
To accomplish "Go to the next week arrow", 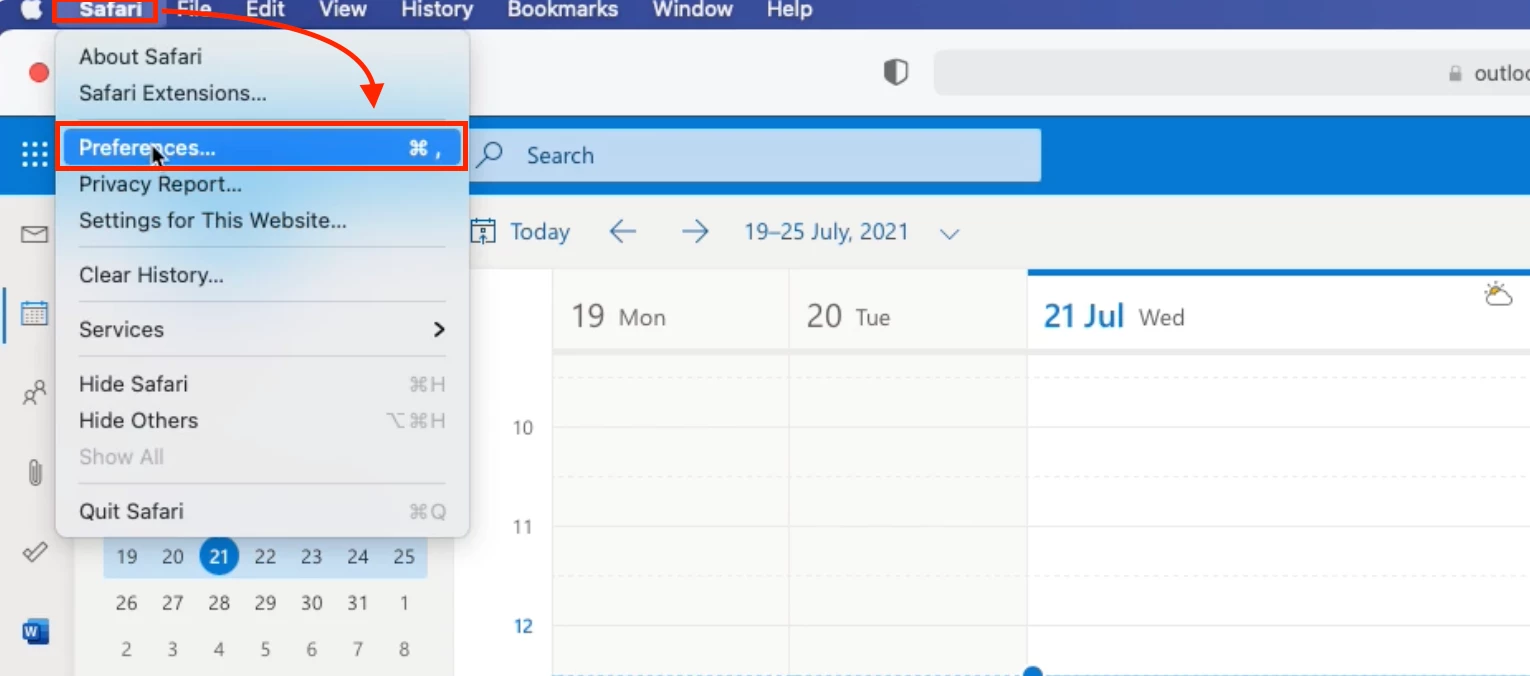I will [695, 232].
